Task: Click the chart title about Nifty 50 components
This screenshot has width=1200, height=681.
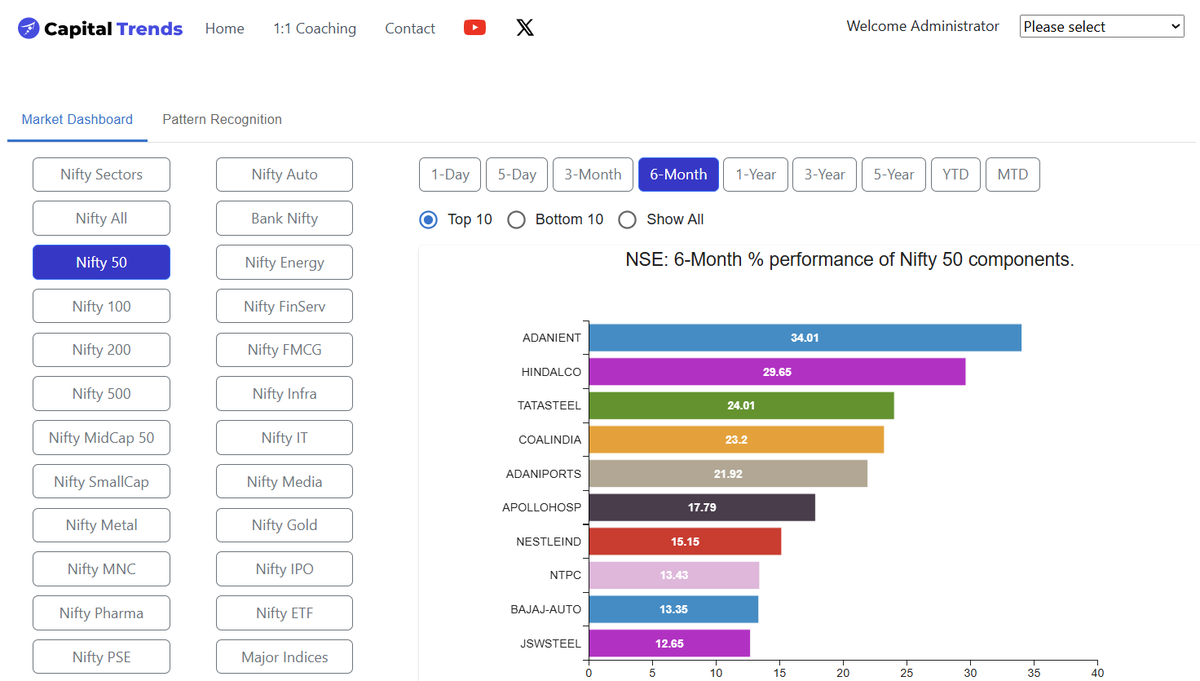Action: (x=850, y=260)
